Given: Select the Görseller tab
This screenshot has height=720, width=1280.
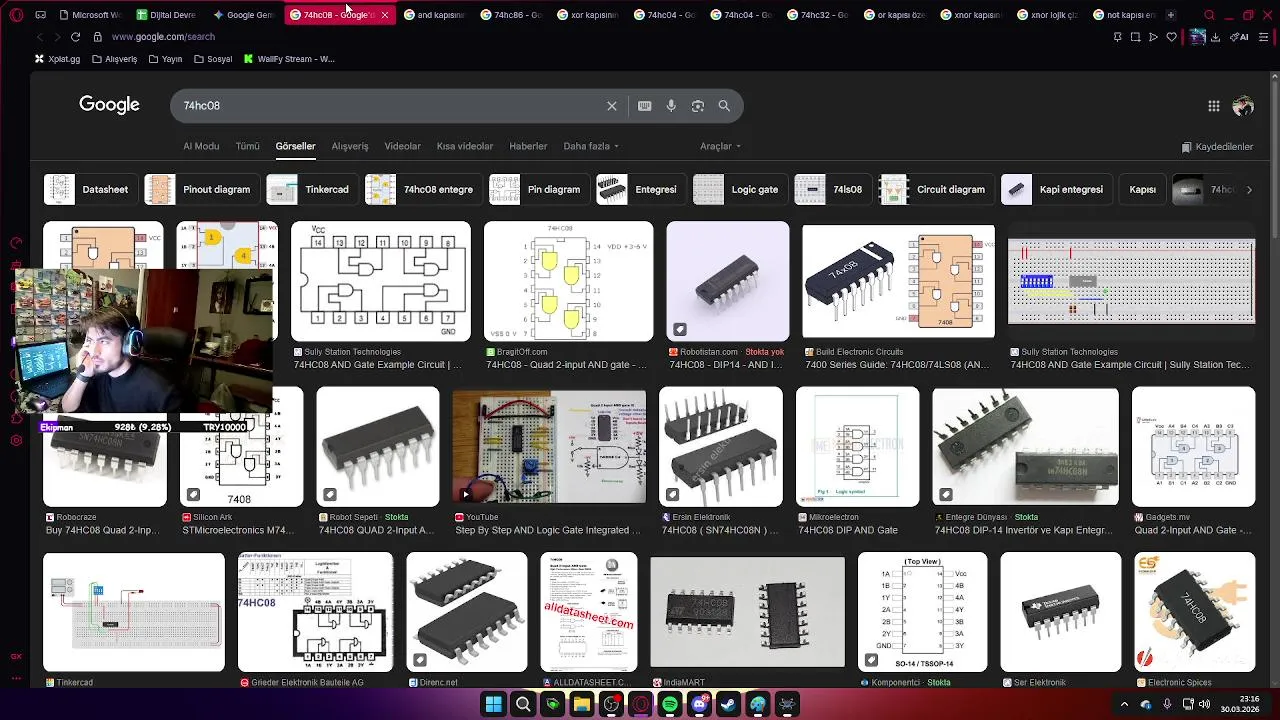Looking at the screenshot, I should [x=295, y=146].
